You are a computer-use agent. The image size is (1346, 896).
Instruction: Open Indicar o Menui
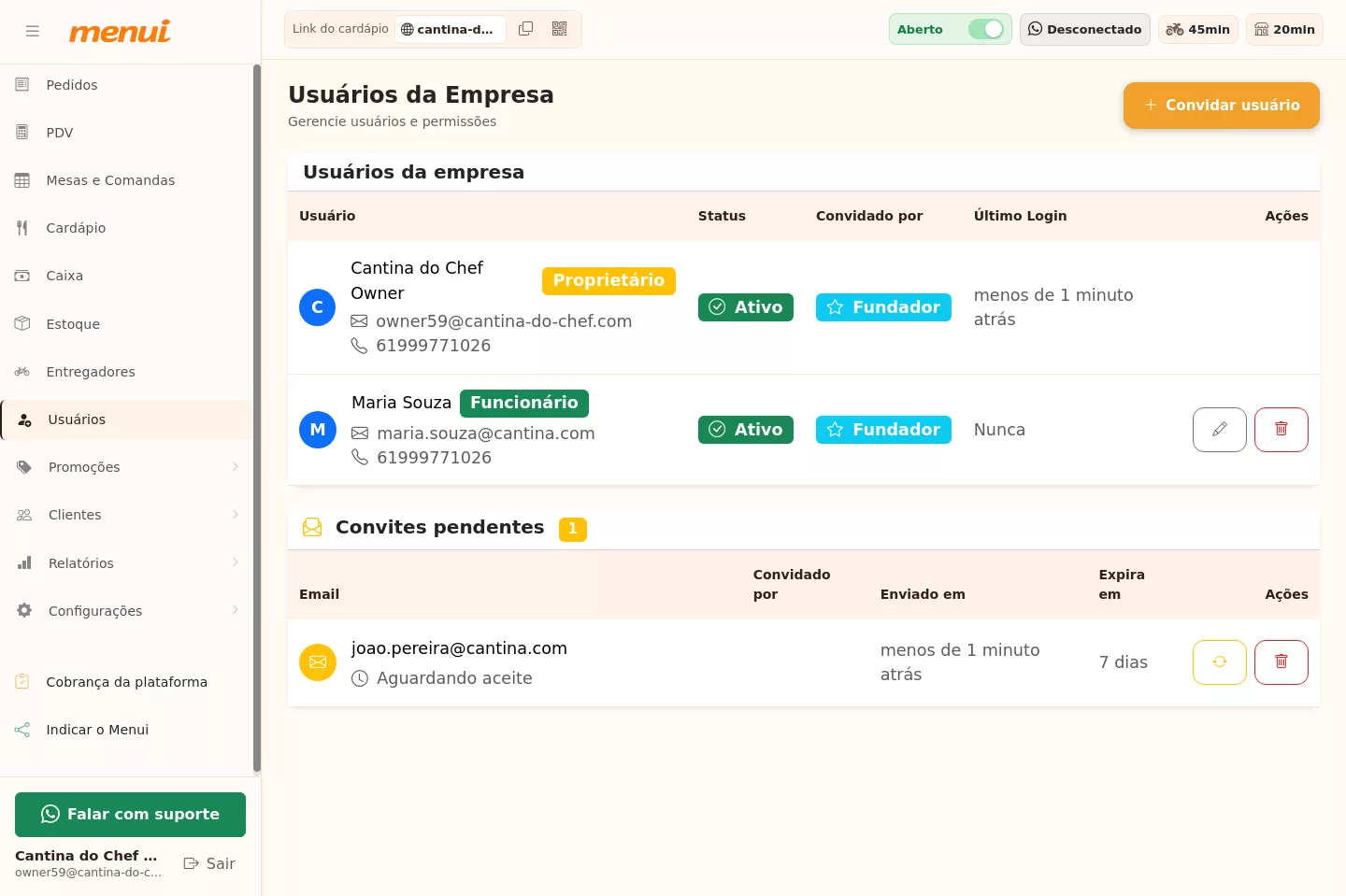(x=127, y=730)
